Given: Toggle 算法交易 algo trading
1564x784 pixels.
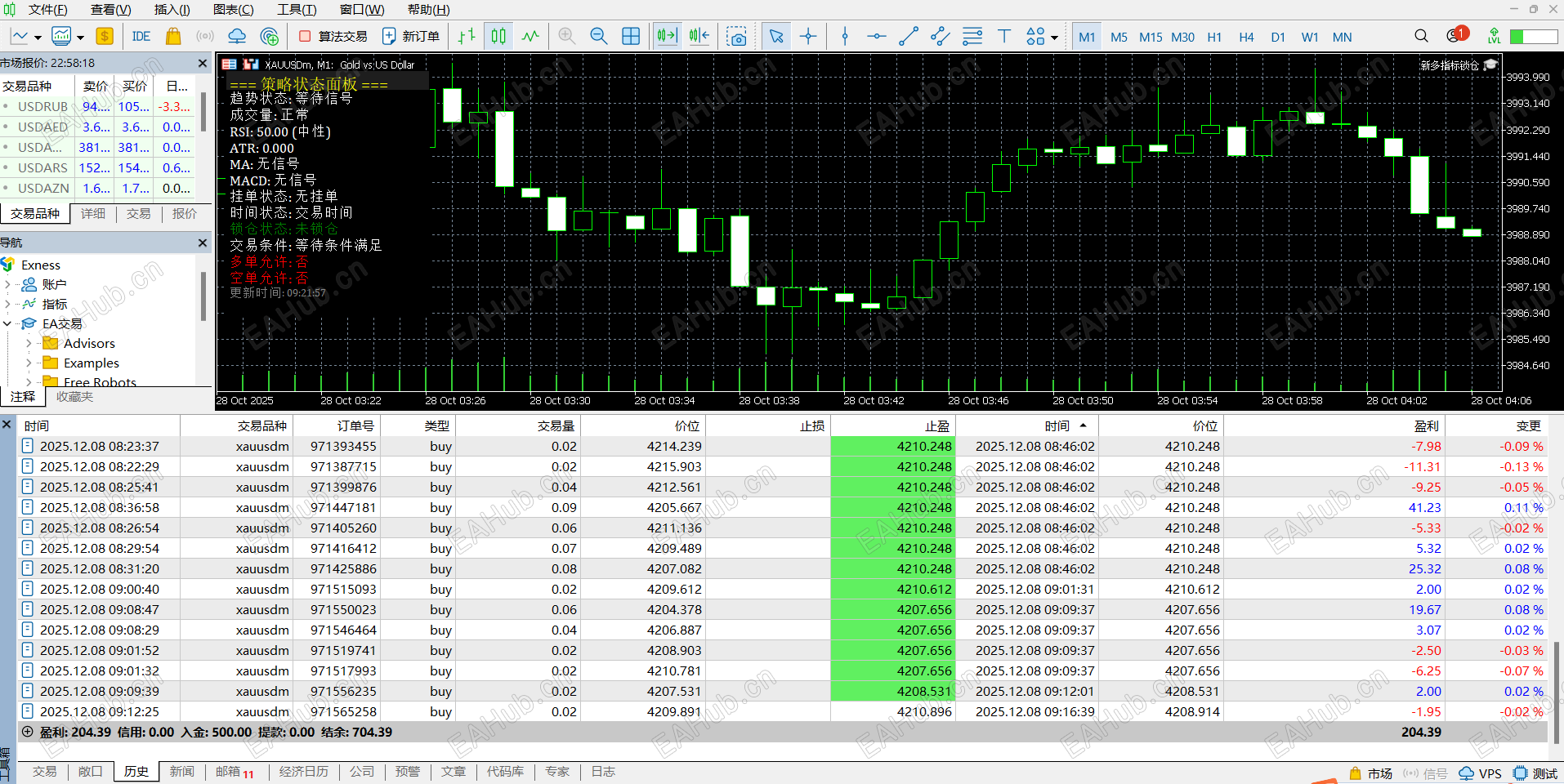Looking at the screenshot, I should 333,36.
